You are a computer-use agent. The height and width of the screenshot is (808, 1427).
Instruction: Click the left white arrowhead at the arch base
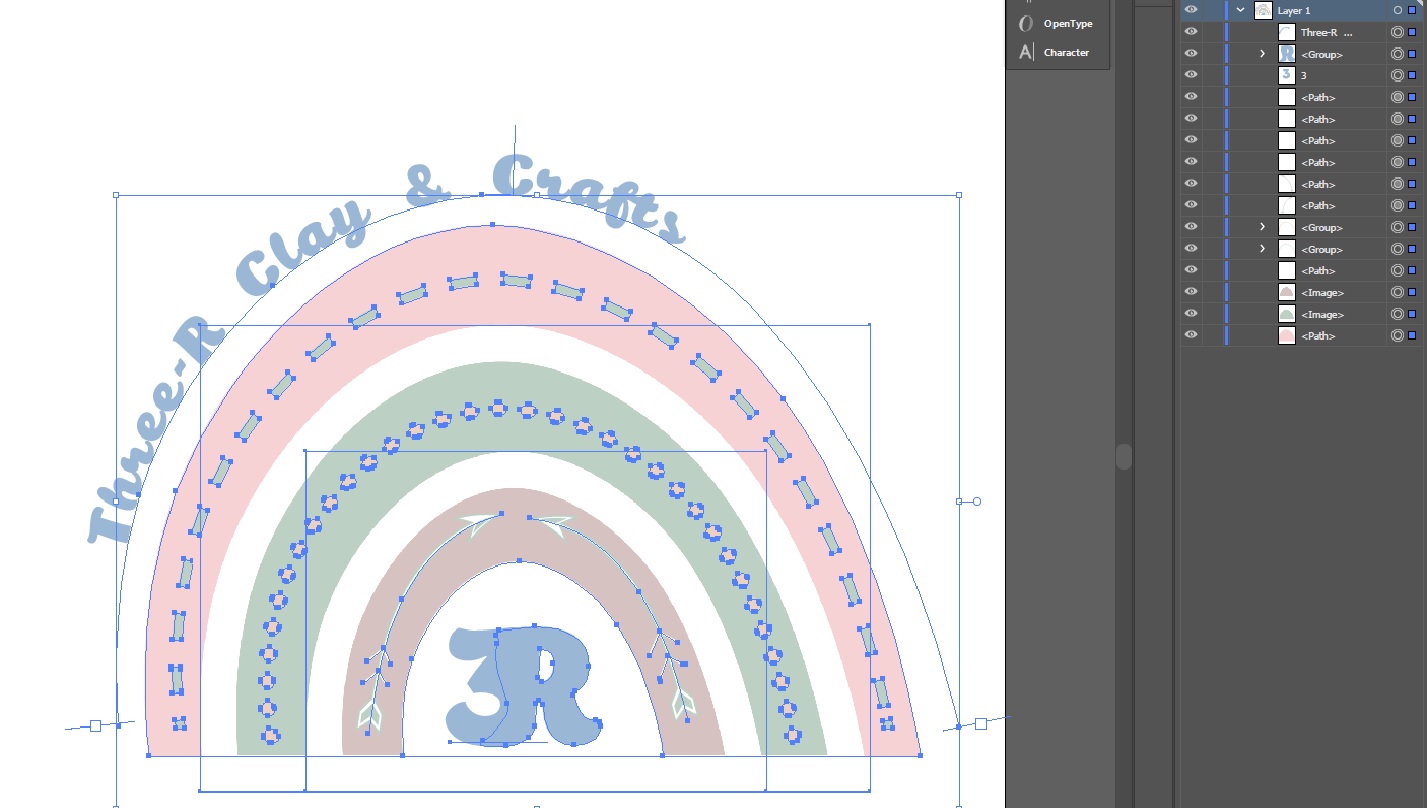click(371, 713)
